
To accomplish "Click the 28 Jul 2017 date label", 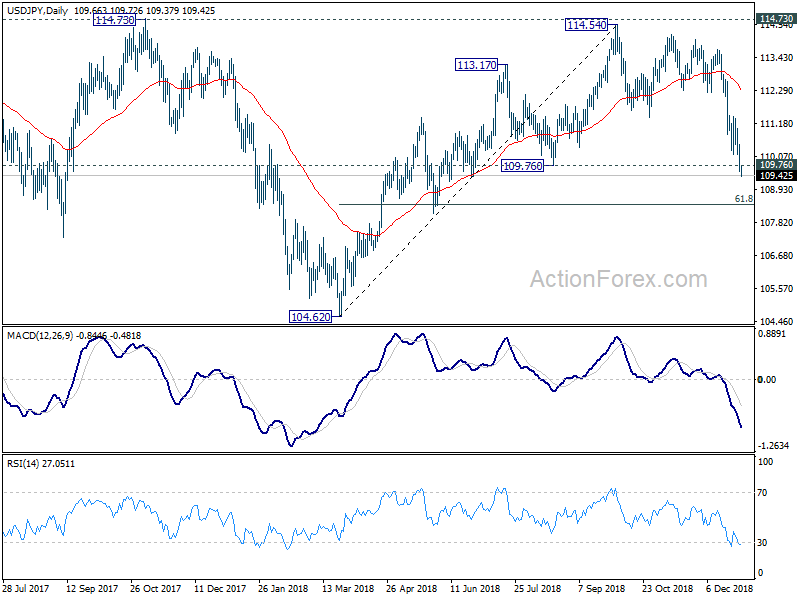I will point(27,588).
